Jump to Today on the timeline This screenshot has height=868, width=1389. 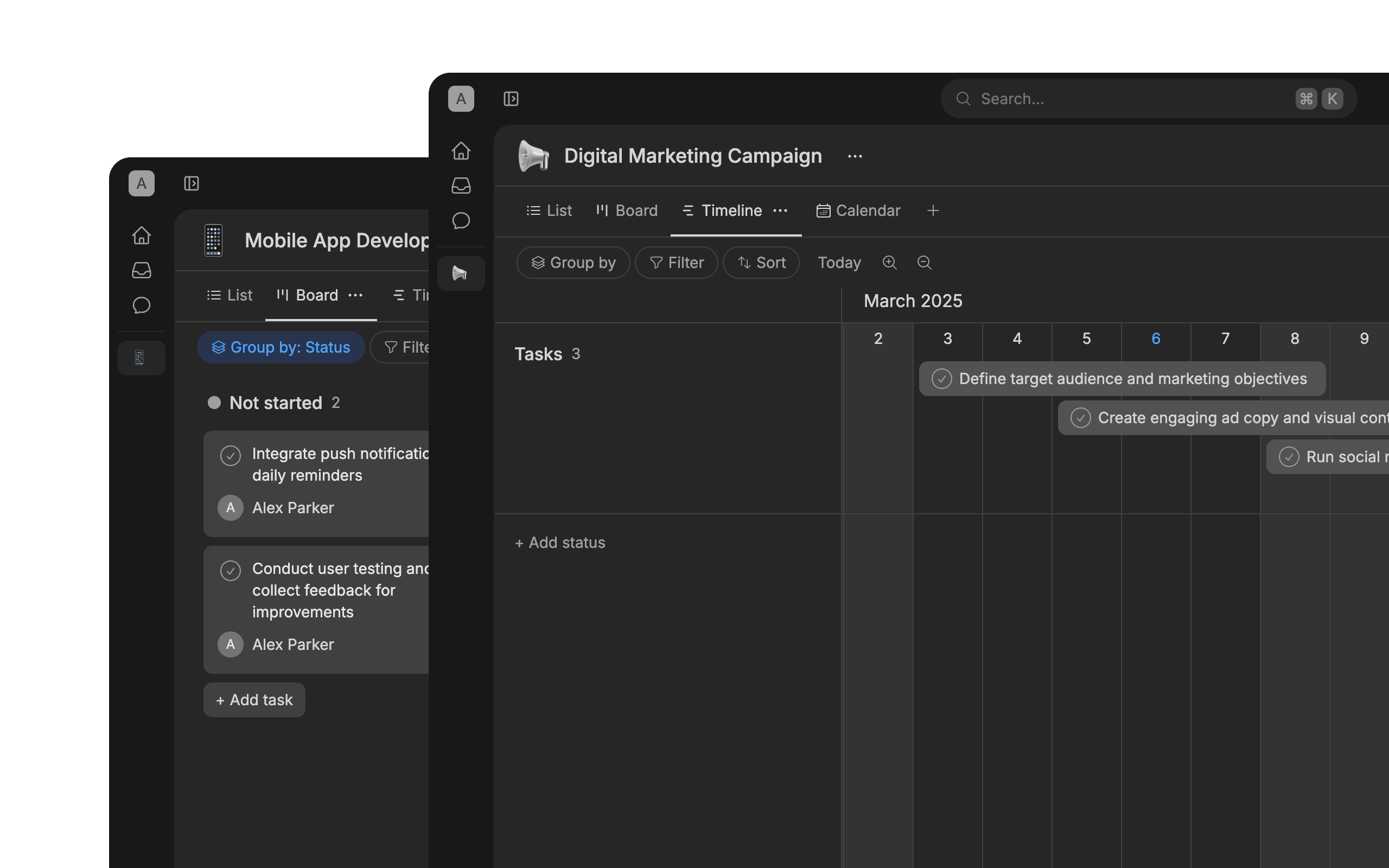point(839,263)
